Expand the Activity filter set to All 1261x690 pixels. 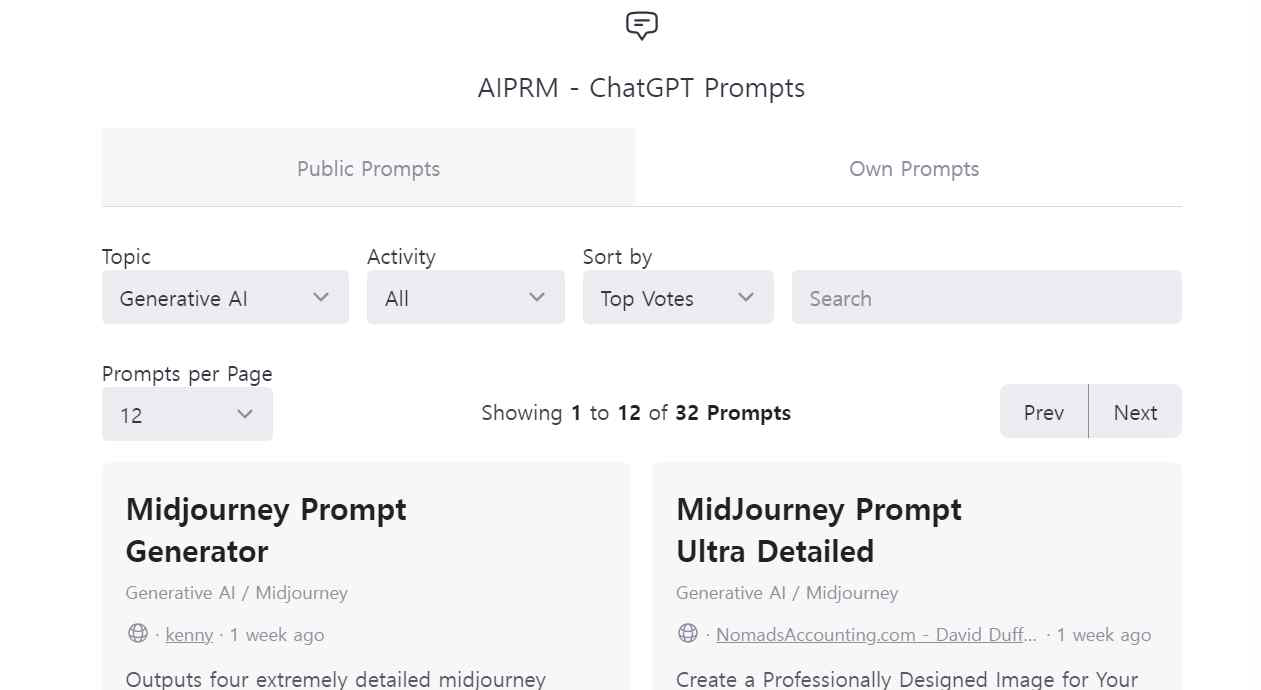coord(466,297)
